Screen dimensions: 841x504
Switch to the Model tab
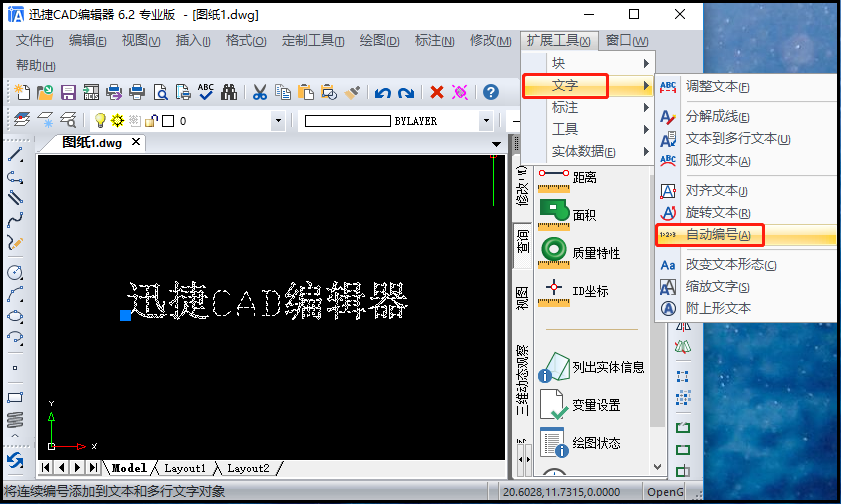coord(129,468)
